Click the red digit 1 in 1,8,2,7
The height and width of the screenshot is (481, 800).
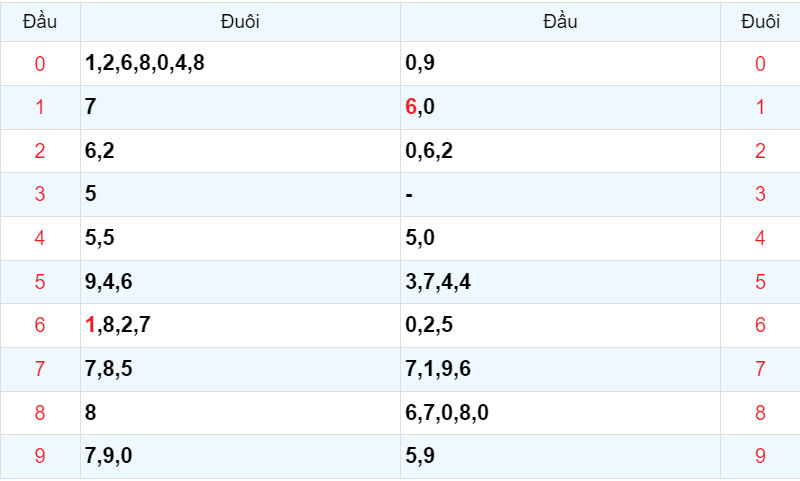[x=90, y=324]
